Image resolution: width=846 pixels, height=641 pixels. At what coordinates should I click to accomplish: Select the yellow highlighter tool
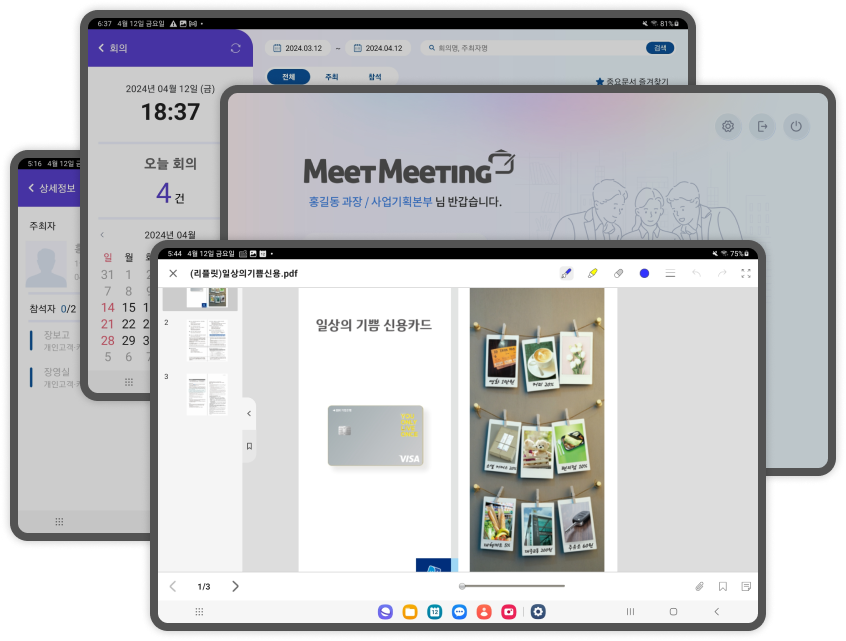[x=592, y=274]
